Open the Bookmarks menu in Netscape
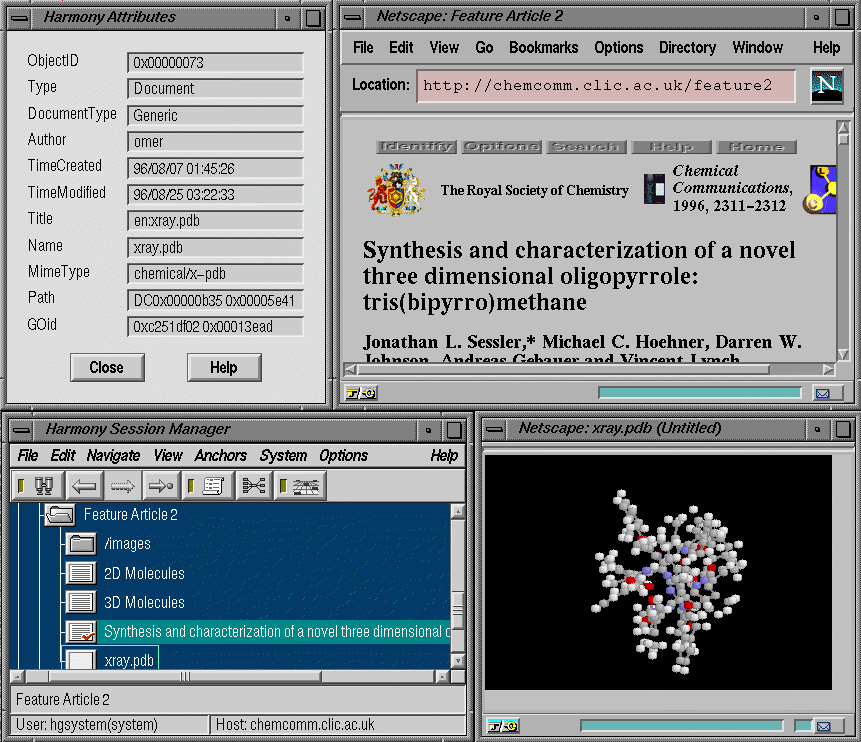Screen dimensions: 861x742 click(544, 48)
